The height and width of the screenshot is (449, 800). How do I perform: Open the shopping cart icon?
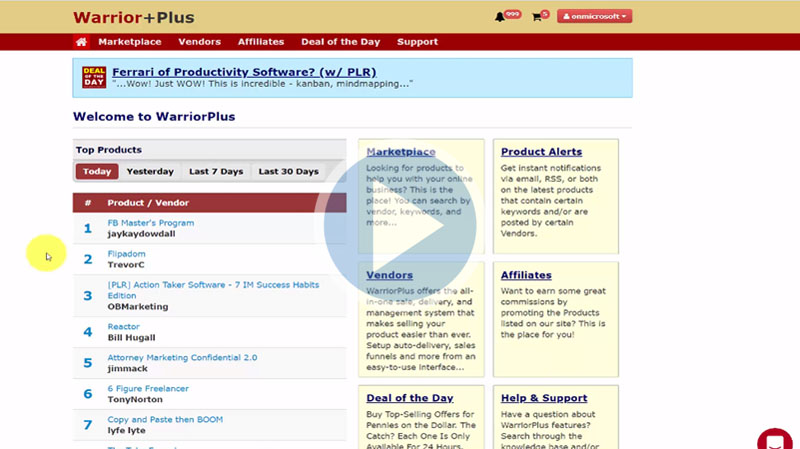[x=537, y=17]
